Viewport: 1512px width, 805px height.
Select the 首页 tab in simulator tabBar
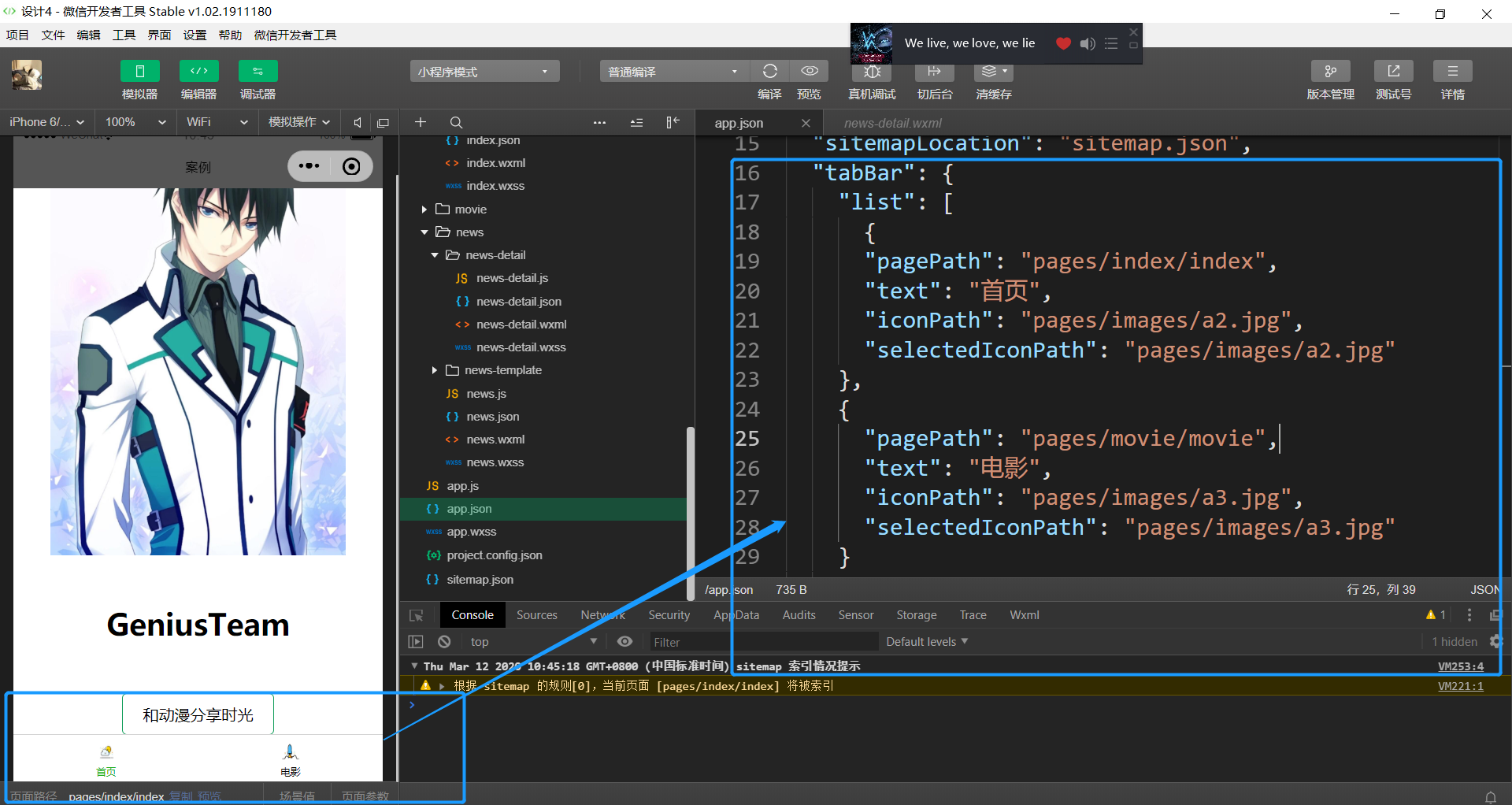point(106,761)
